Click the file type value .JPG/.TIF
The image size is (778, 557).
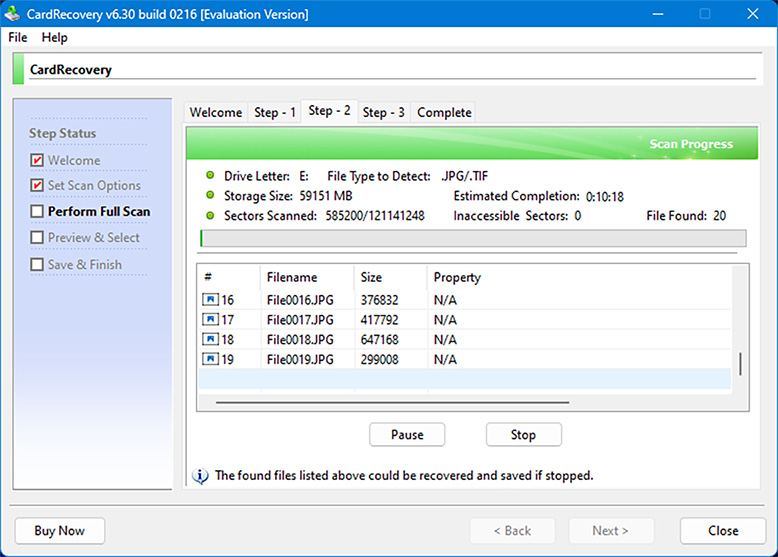464,176
